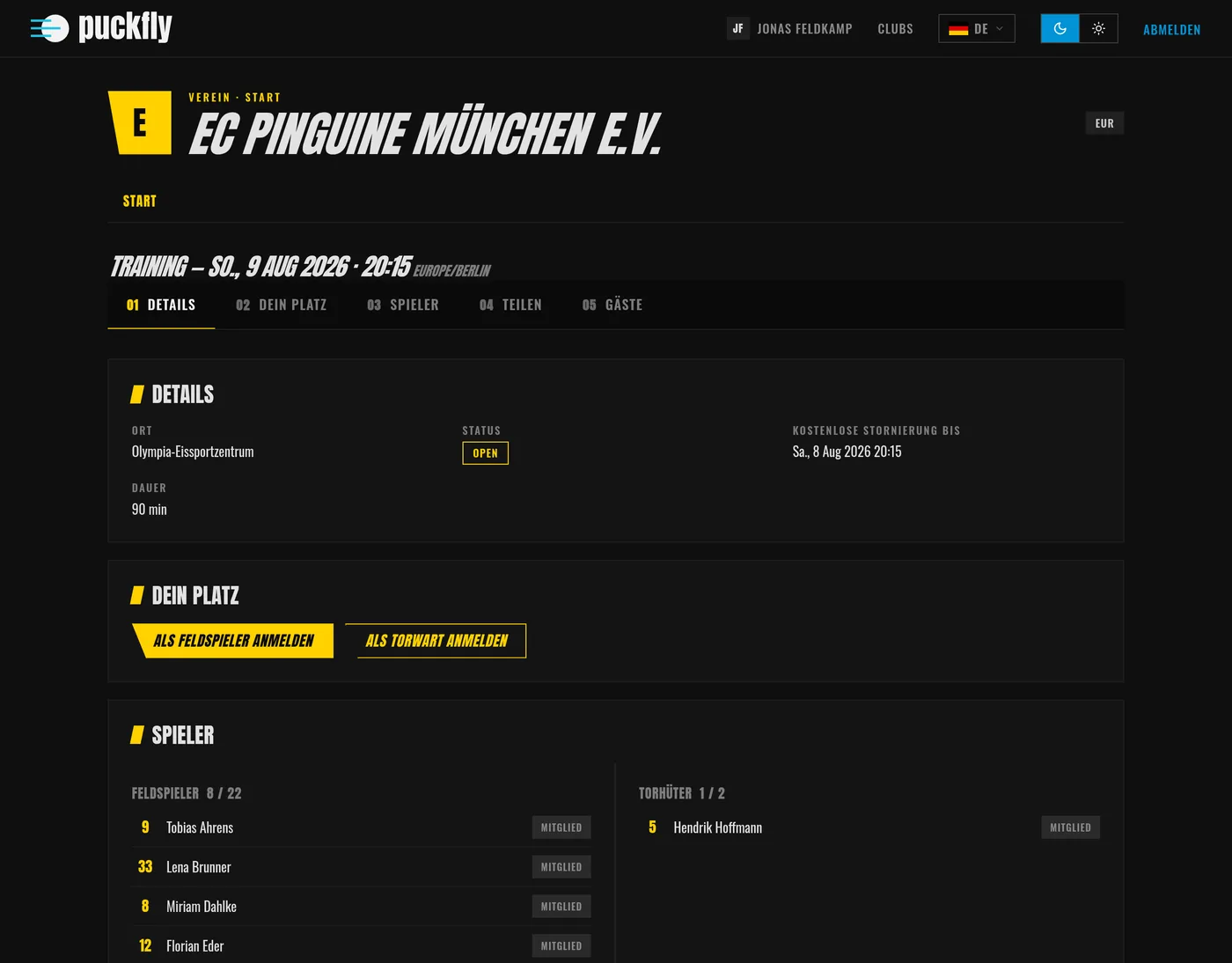The width and height of the screenshot is (1232, 963).
Task: Click the Training date heading
Action: point(261,266)
